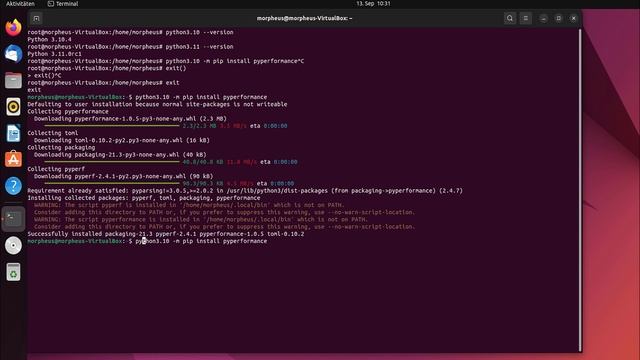Click 'Defaulting to user installation' line
640x360 pixels.
click(157, 104)
